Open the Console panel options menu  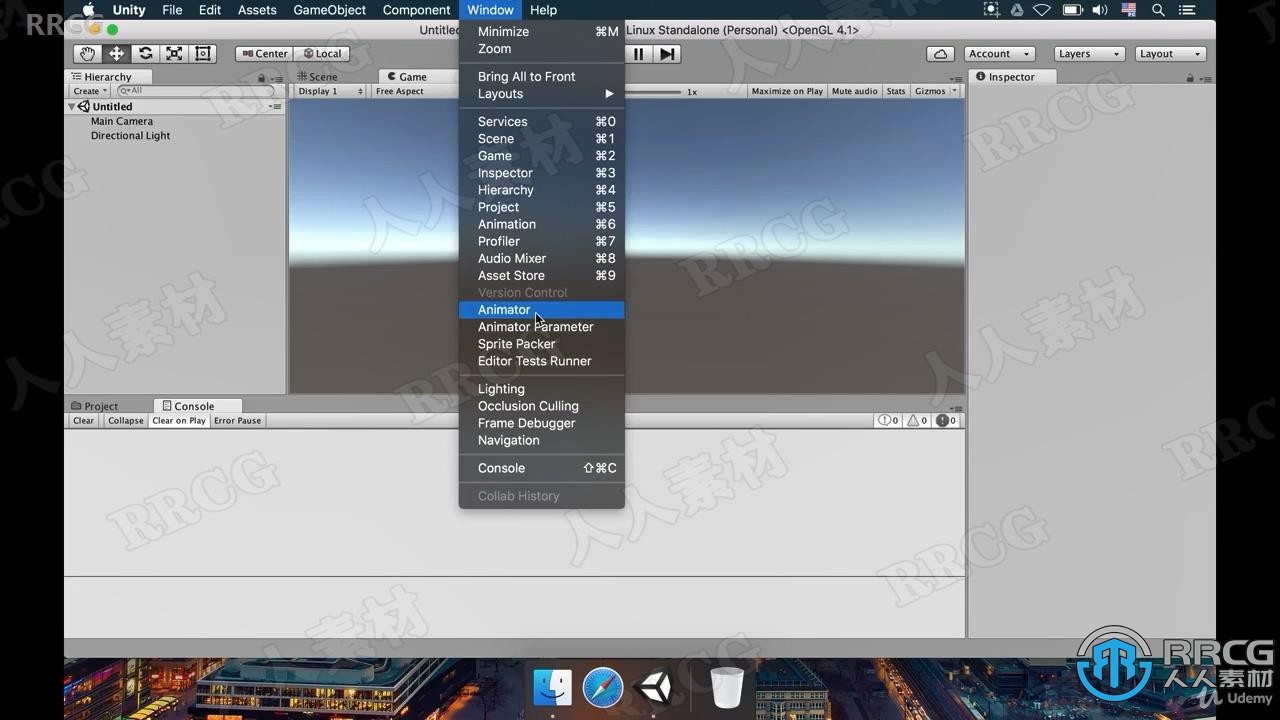click(x=958, y=407)
